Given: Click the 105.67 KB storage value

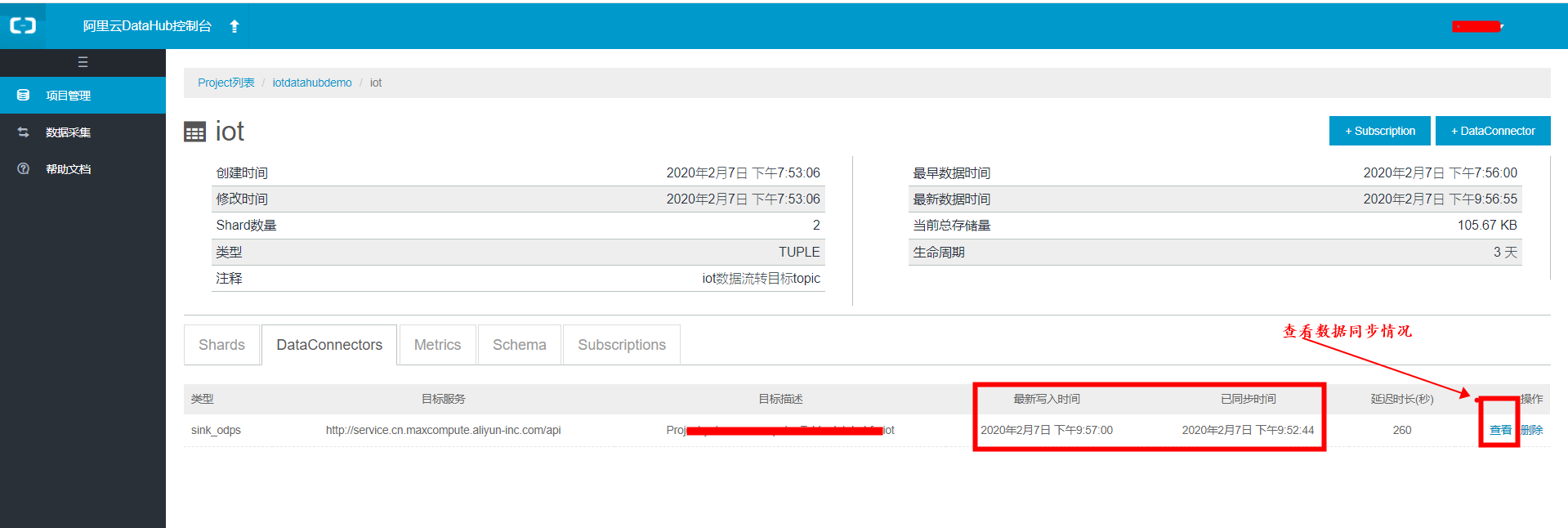Looking at the screenshot, I should 1487,225.
